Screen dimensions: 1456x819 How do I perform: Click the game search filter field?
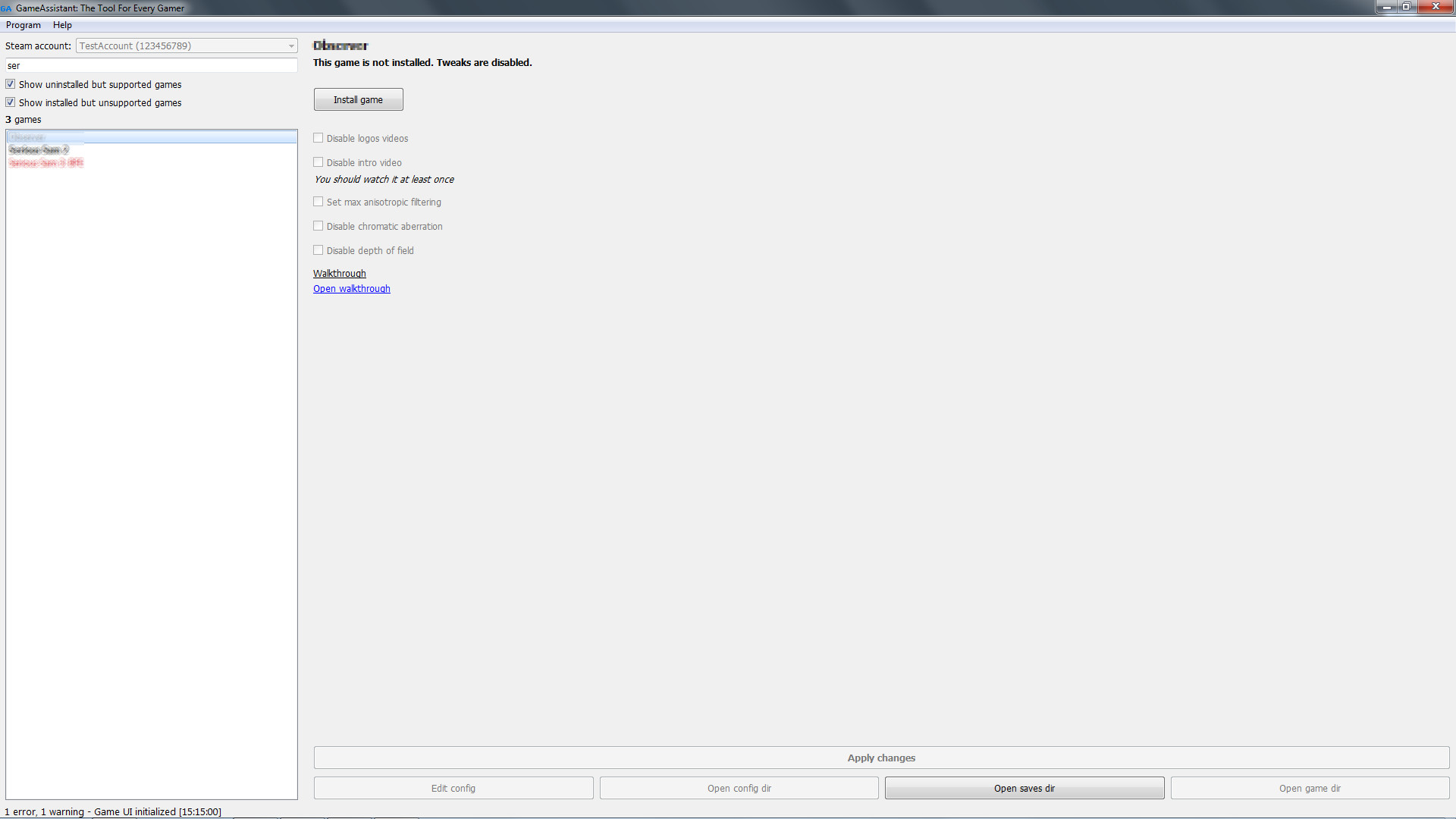[151, 65]
